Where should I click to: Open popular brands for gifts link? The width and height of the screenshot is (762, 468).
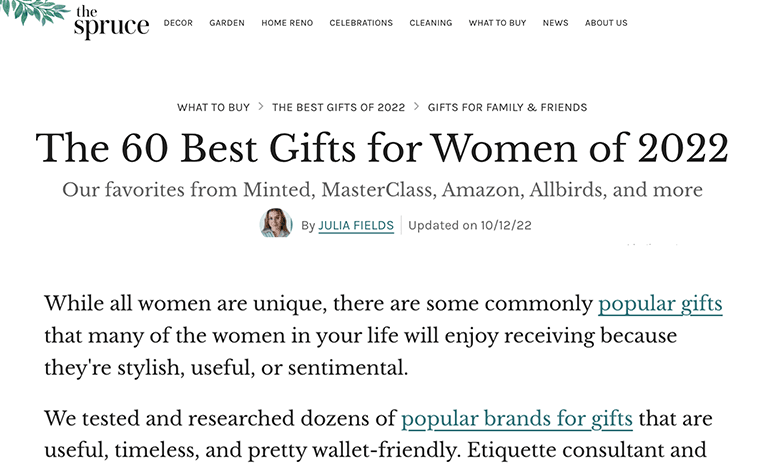(x=517, y=419)
